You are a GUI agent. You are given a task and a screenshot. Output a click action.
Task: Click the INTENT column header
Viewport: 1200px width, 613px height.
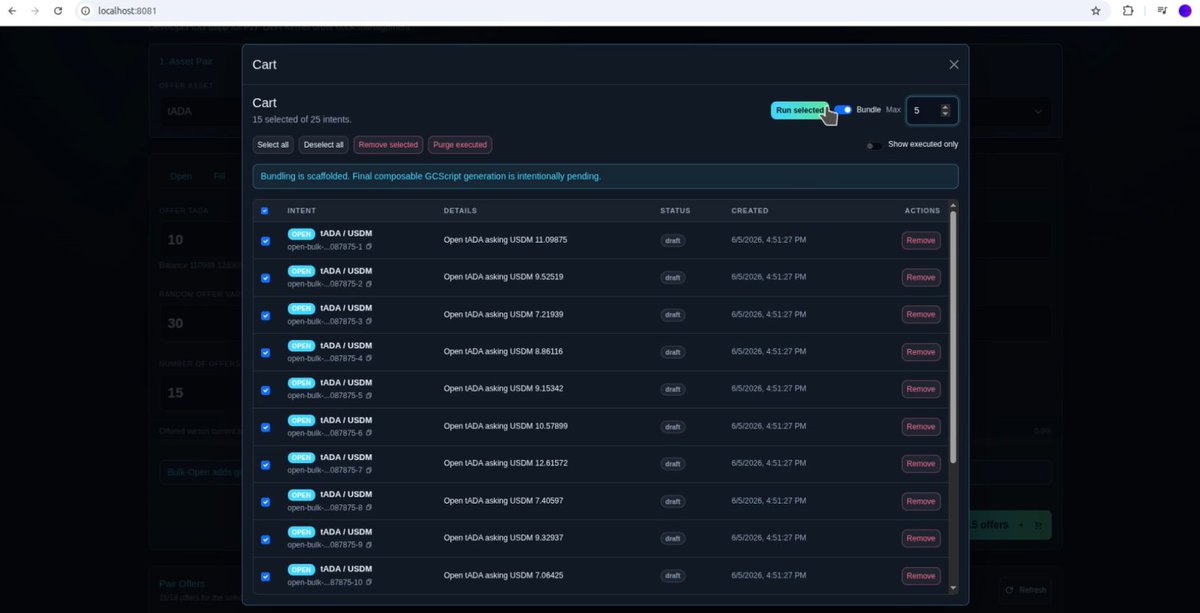[x=301, y=211]
